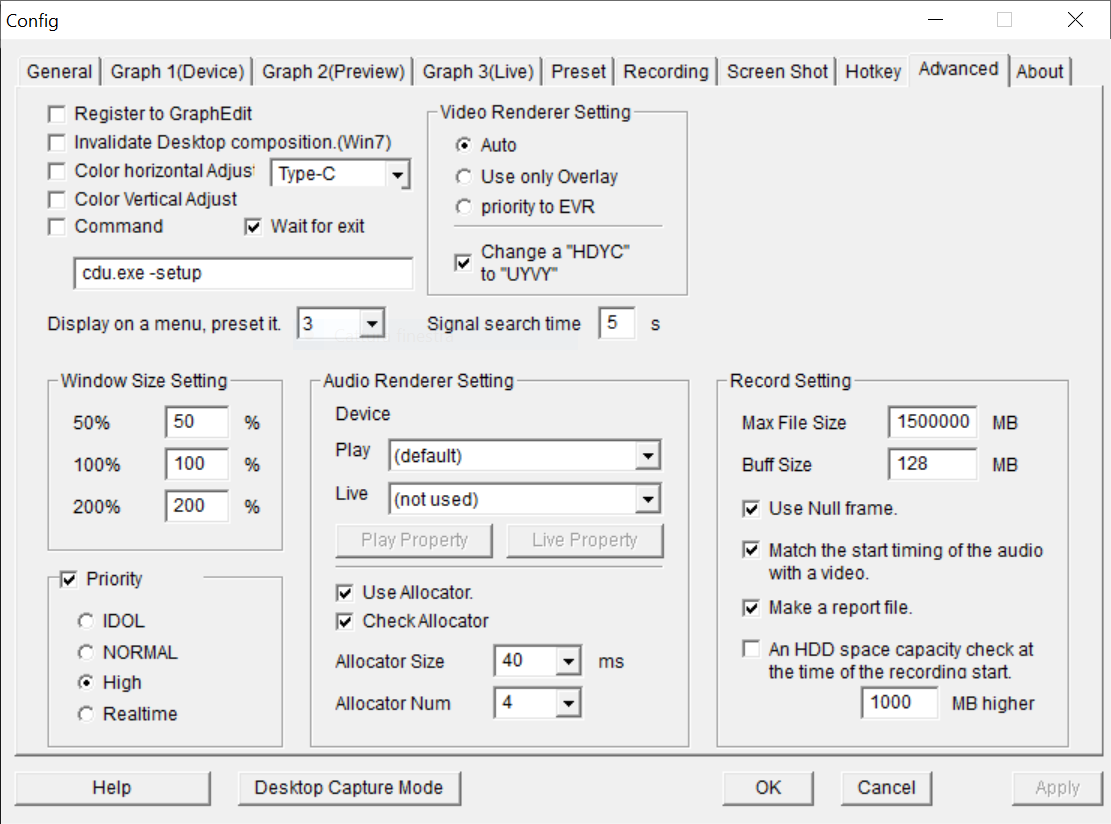Switch to the Recording tab
Viewport: 1111px width, 824px height.
665,71
